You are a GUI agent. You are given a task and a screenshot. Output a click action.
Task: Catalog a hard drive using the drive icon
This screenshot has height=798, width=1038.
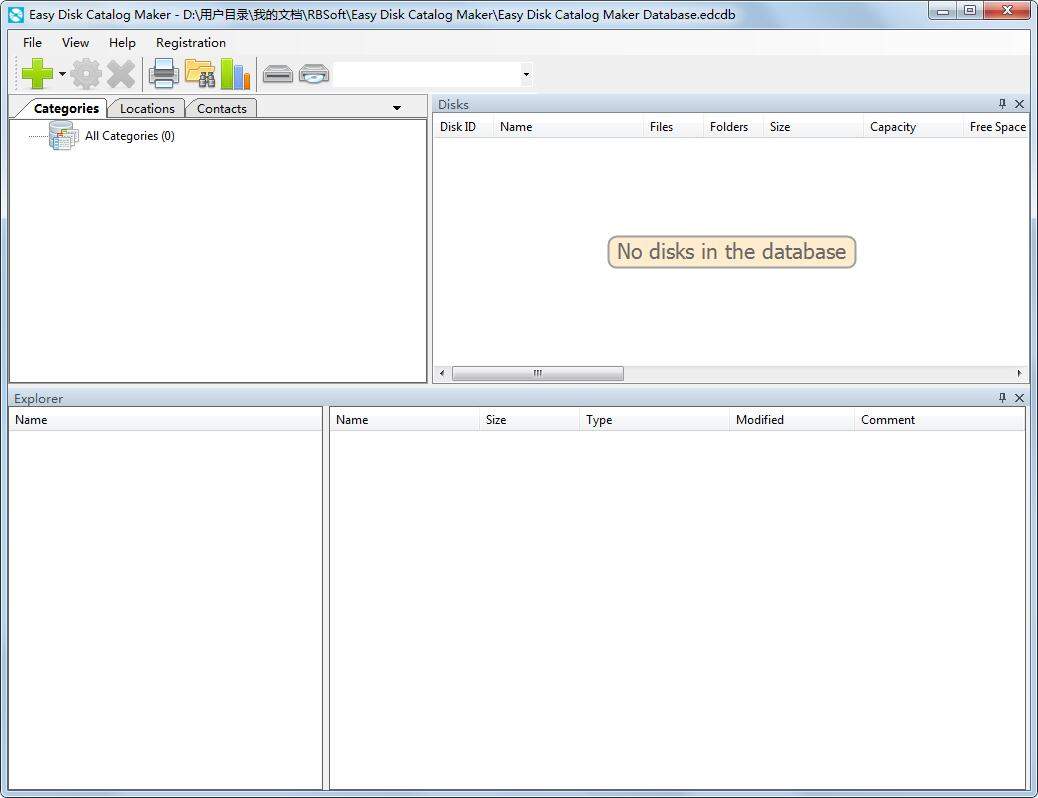[x=277, y=73]
